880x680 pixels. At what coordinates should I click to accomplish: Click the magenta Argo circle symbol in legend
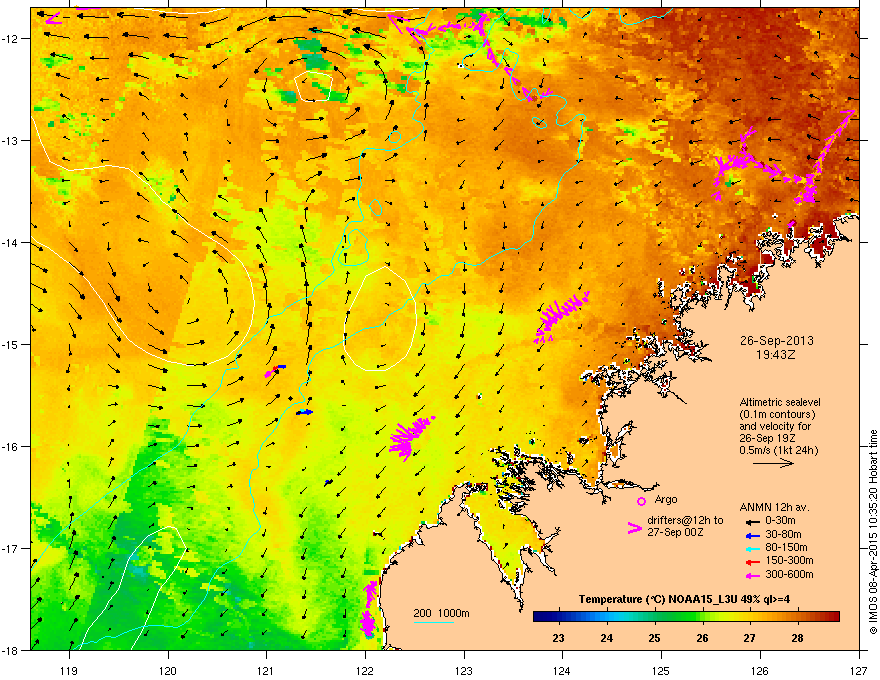[641, 501]
